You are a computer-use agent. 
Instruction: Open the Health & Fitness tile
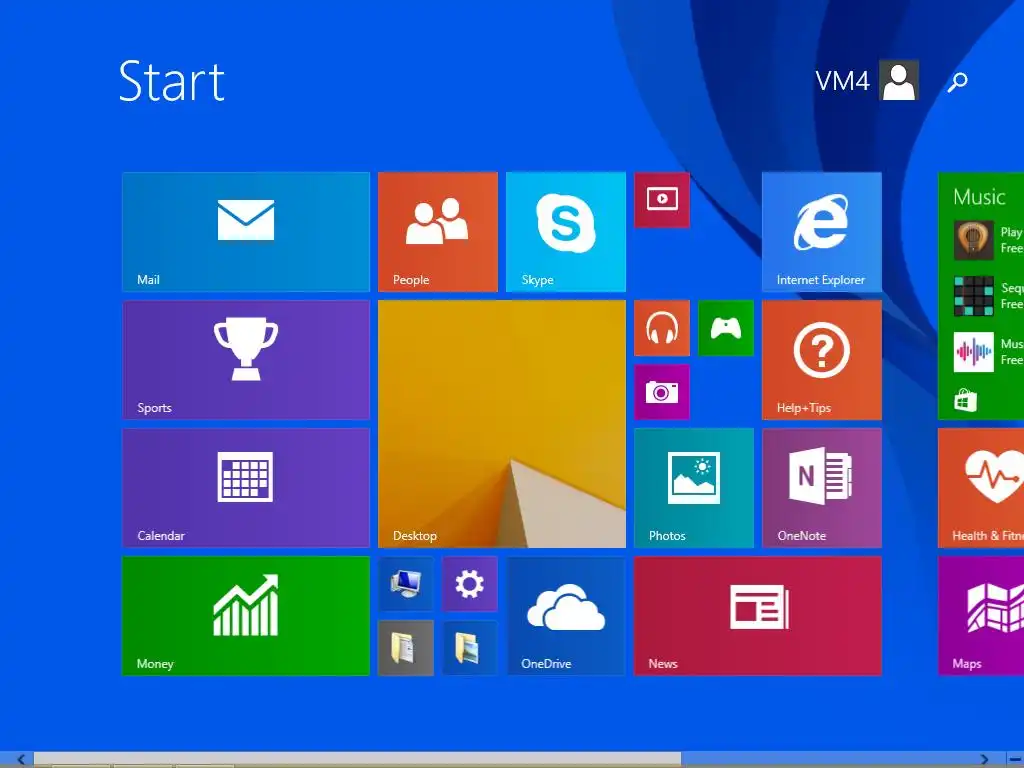[981, 488]
